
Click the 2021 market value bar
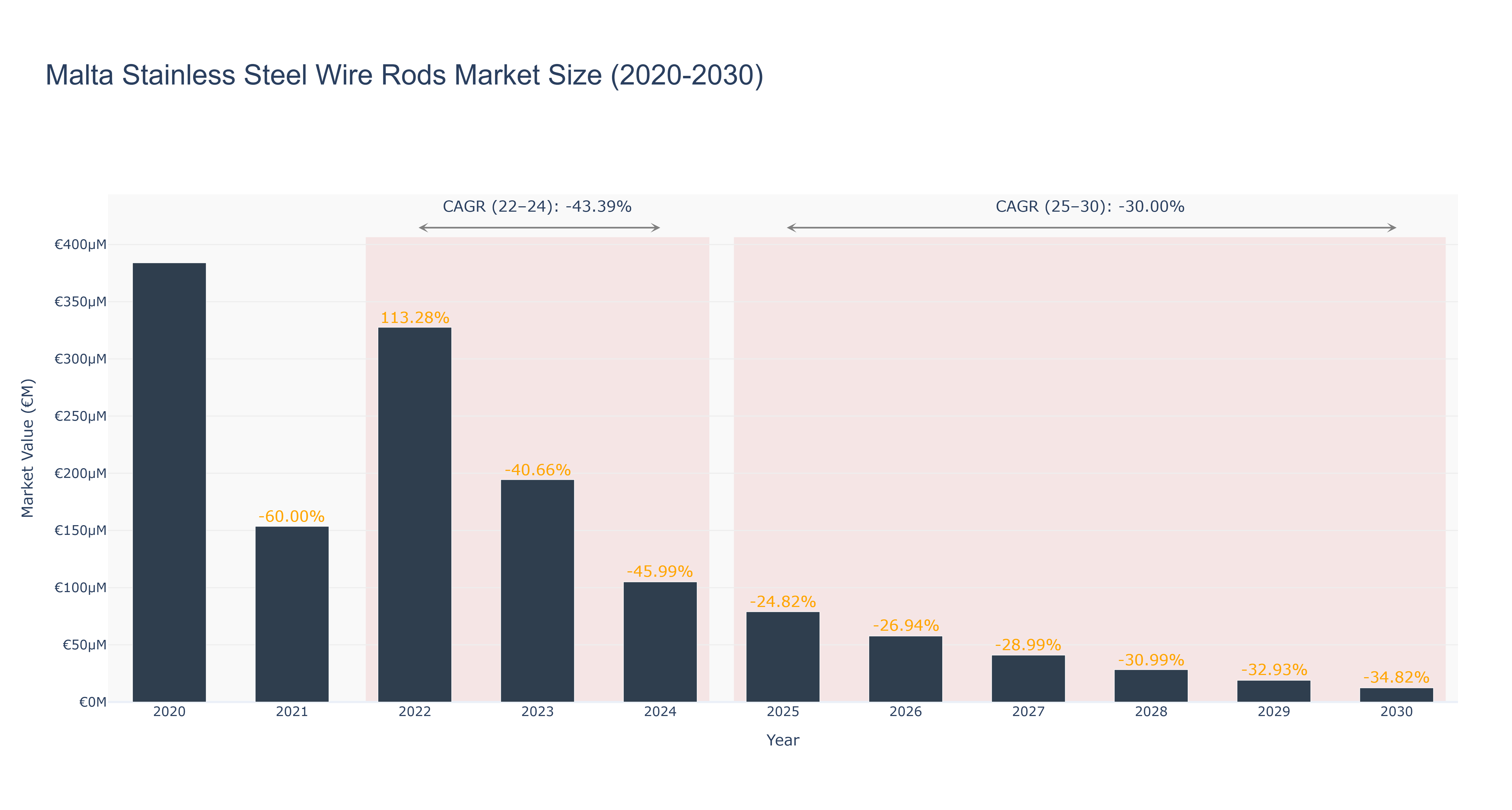pyautogui.click(x=292, y=614)
